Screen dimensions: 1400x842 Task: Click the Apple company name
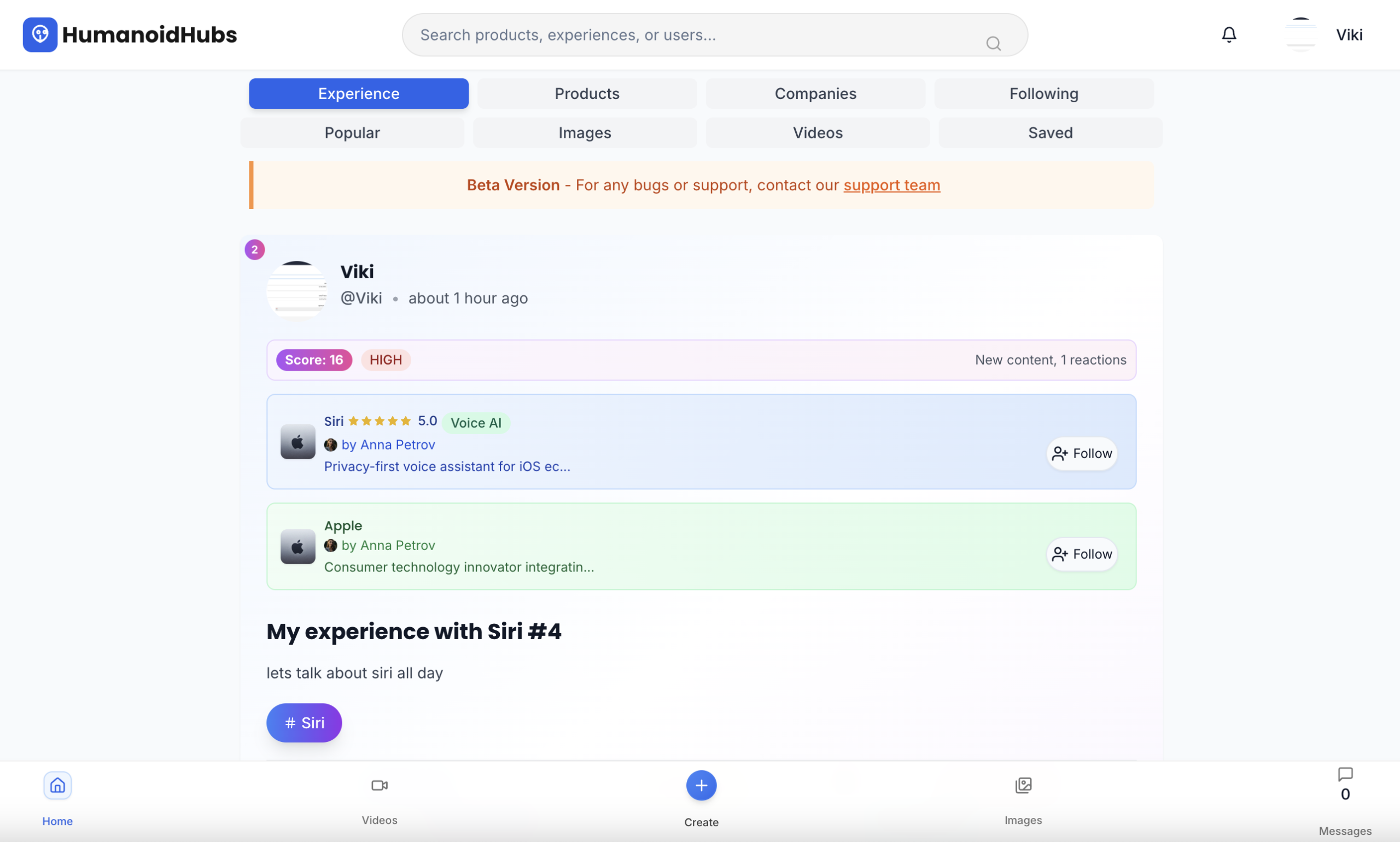[x=343, y=526]
